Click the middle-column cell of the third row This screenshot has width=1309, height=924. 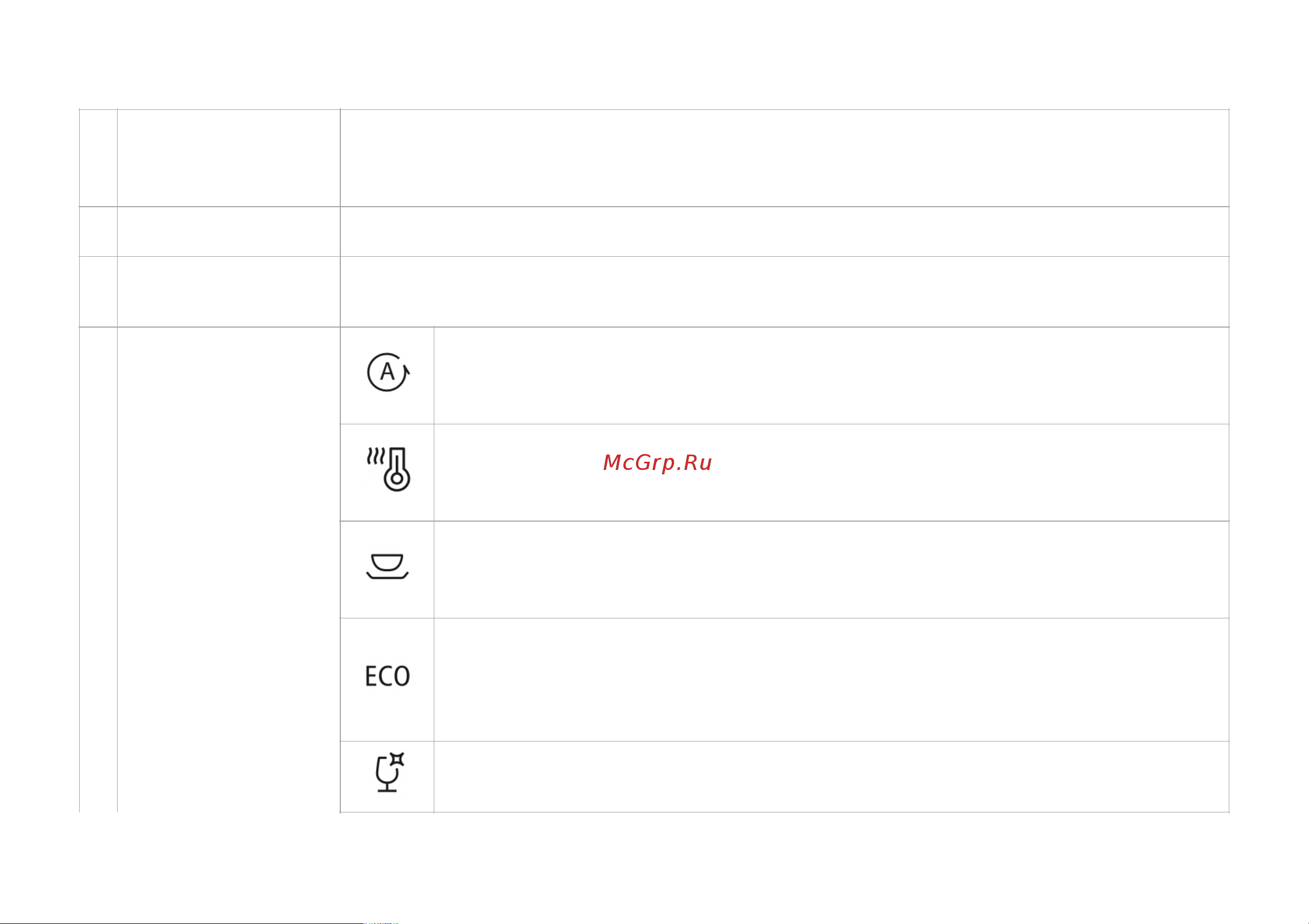(229, 291)
